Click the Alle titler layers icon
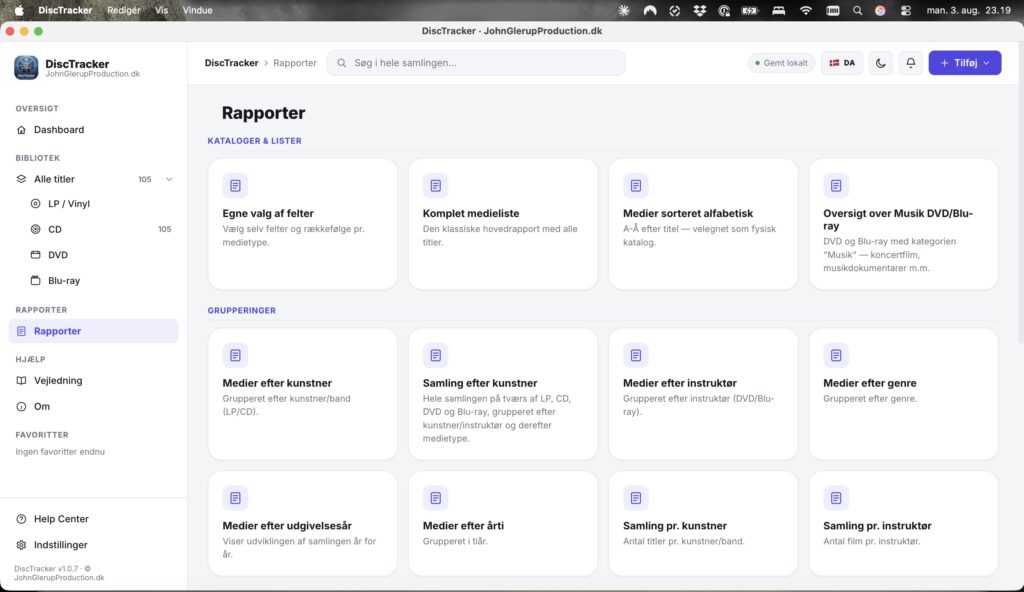This screenshot has width=1024, height=592. coord(22,179)
